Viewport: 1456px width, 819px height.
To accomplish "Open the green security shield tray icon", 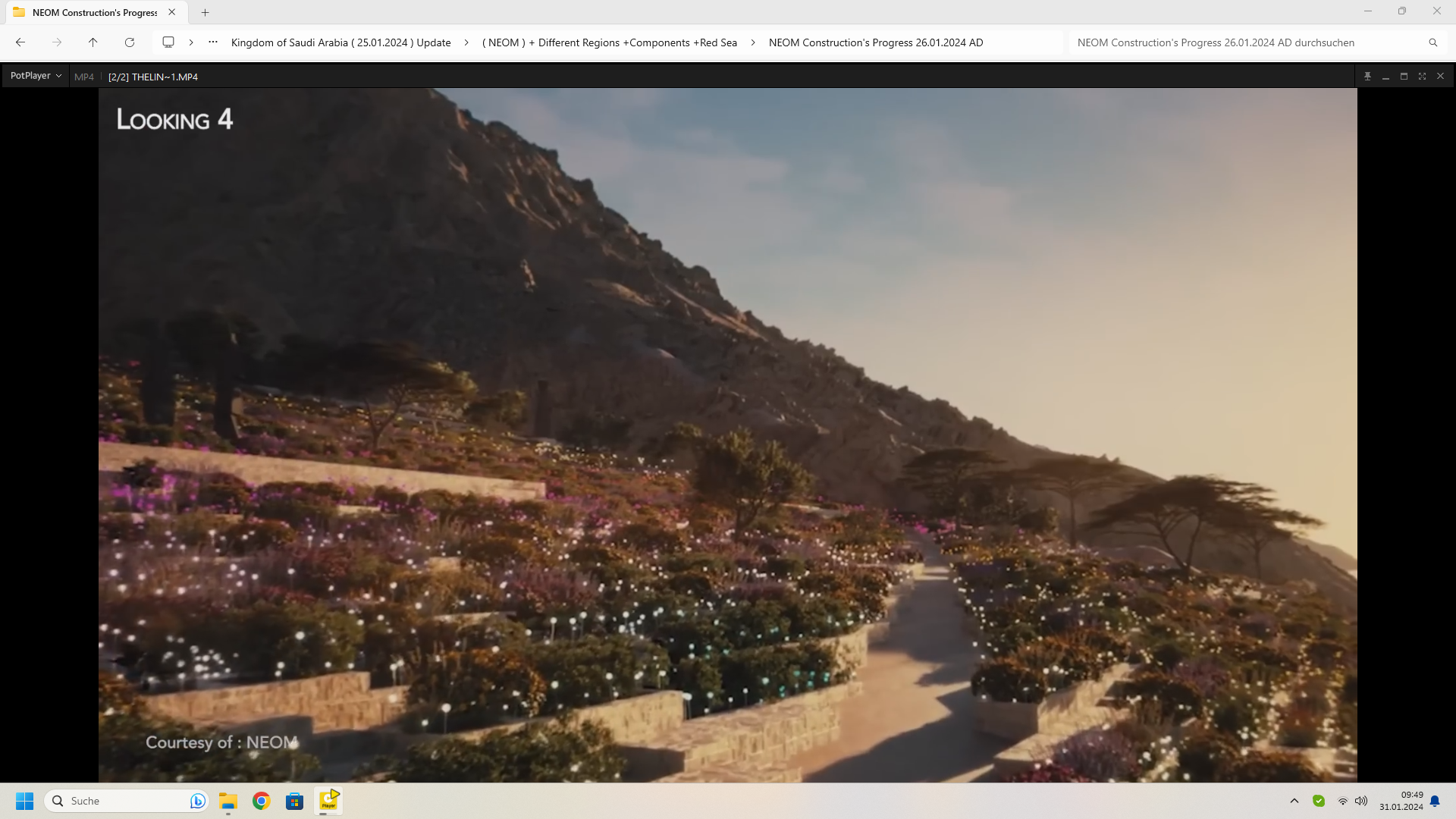I will [1319, 801].
